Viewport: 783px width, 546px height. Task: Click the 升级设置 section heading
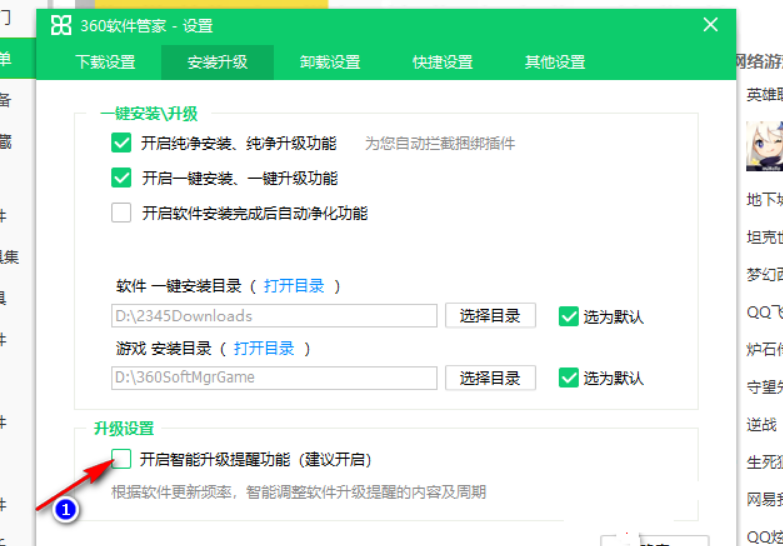point(124,429)
